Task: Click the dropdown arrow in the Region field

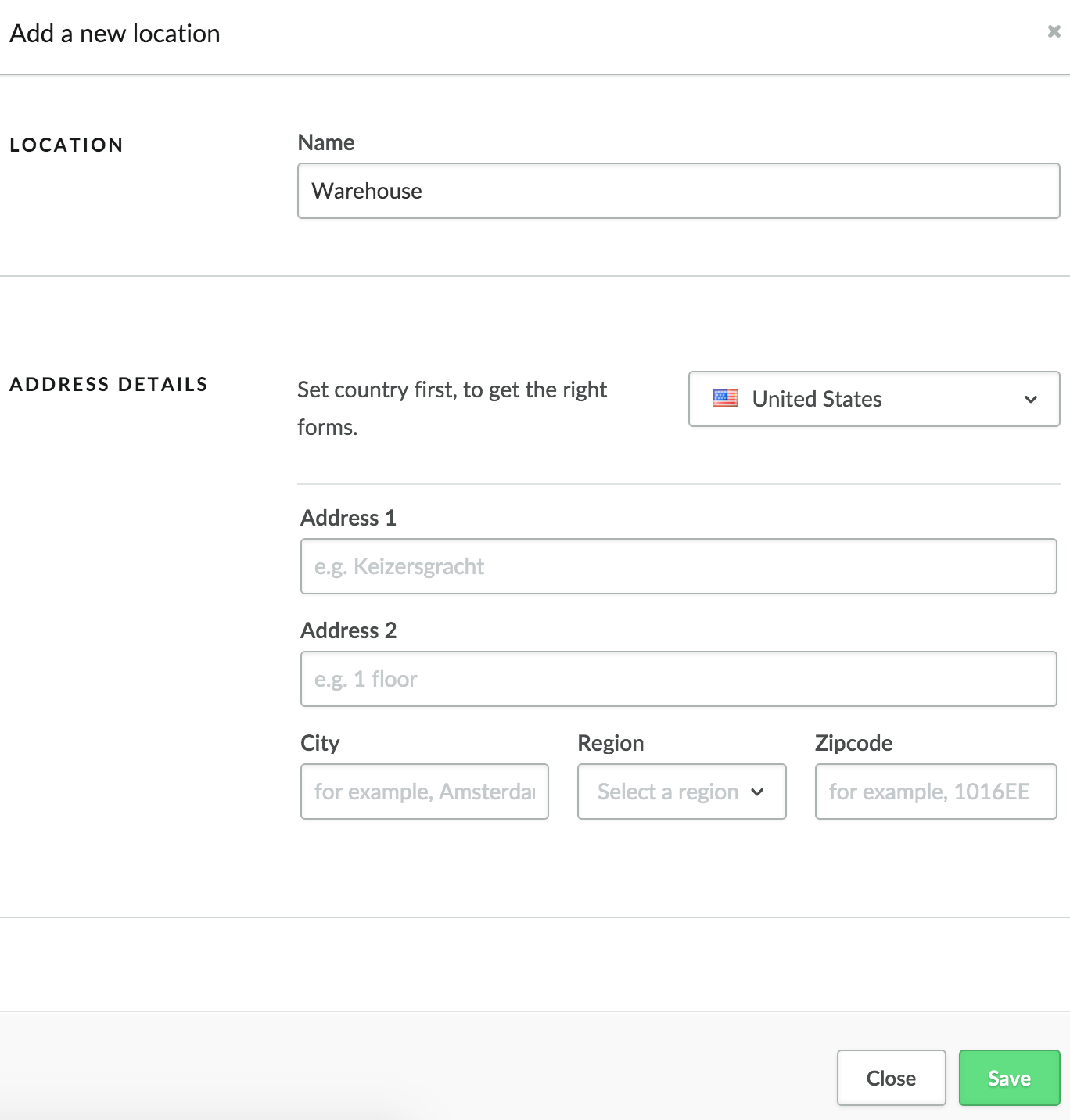Action: tap(758, 792)
